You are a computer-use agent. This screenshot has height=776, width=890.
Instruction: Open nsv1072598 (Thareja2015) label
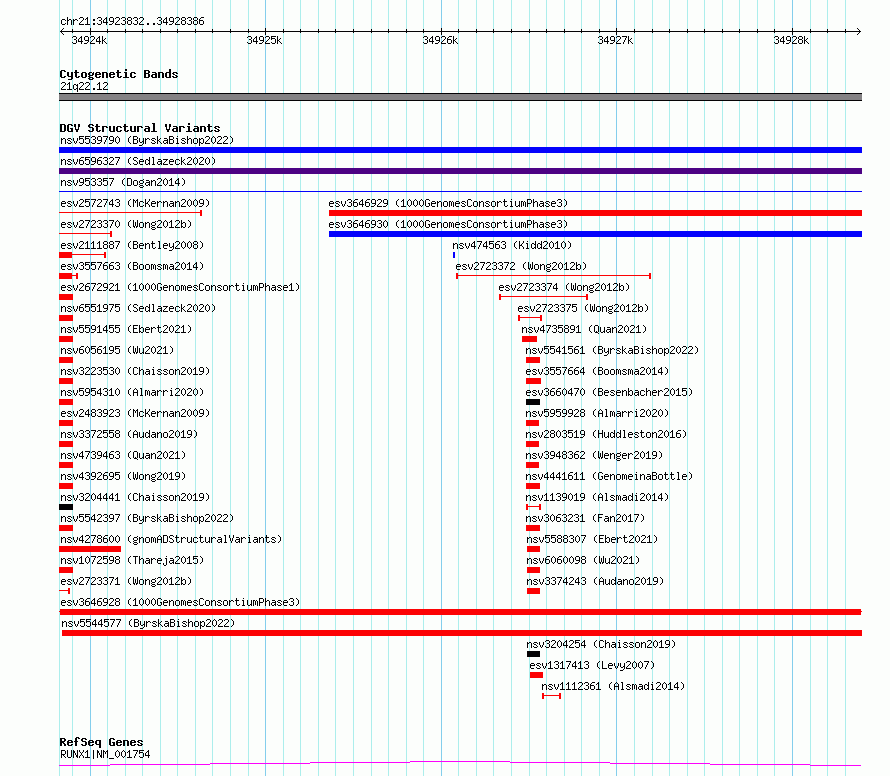(x=132, y=560)
